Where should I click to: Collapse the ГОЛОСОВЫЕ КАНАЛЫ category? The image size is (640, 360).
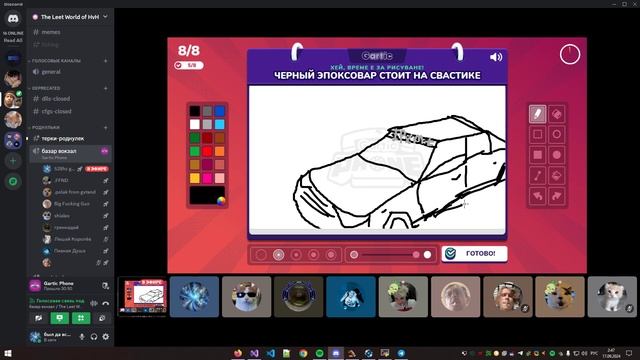56,60
